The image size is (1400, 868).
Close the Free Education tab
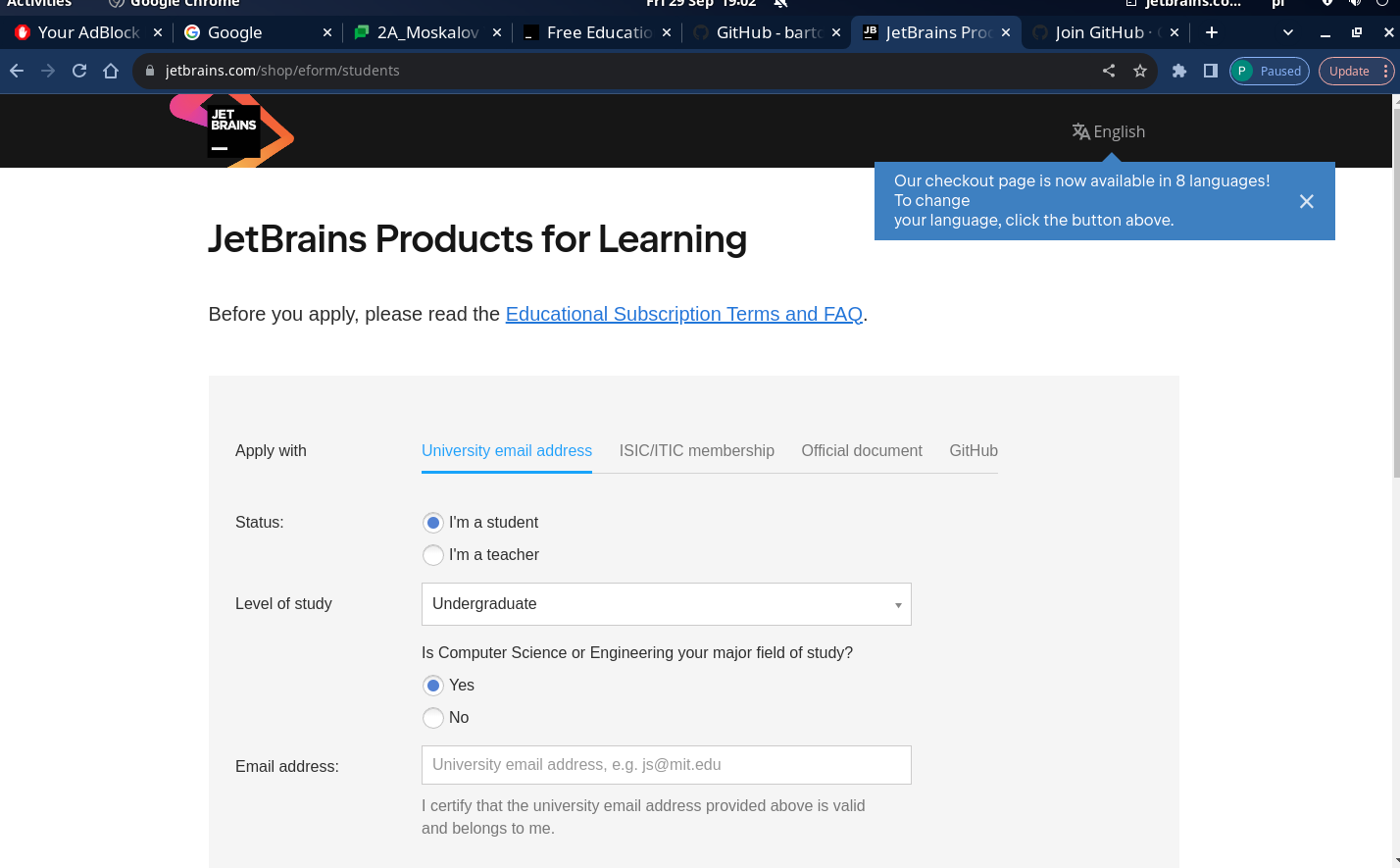pos(667,32)
